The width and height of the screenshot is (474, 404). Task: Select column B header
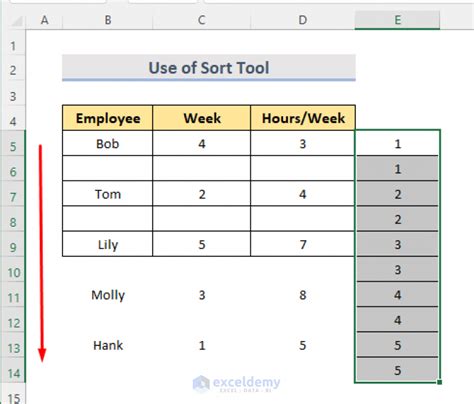pyautogui.click(x=108, y=20)
